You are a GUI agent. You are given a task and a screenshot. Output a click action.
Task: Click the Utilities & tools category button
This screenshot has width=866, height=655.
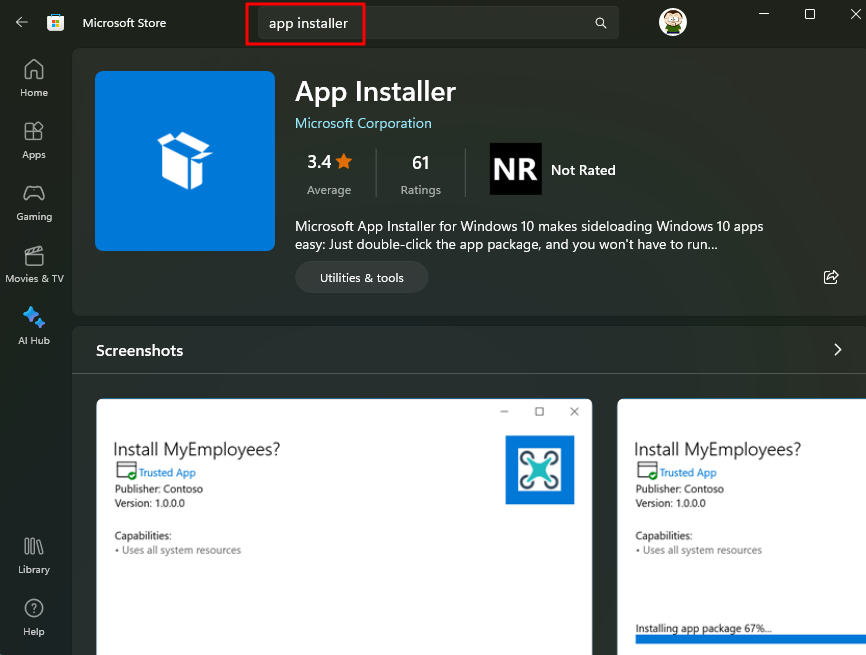[361, 277]
